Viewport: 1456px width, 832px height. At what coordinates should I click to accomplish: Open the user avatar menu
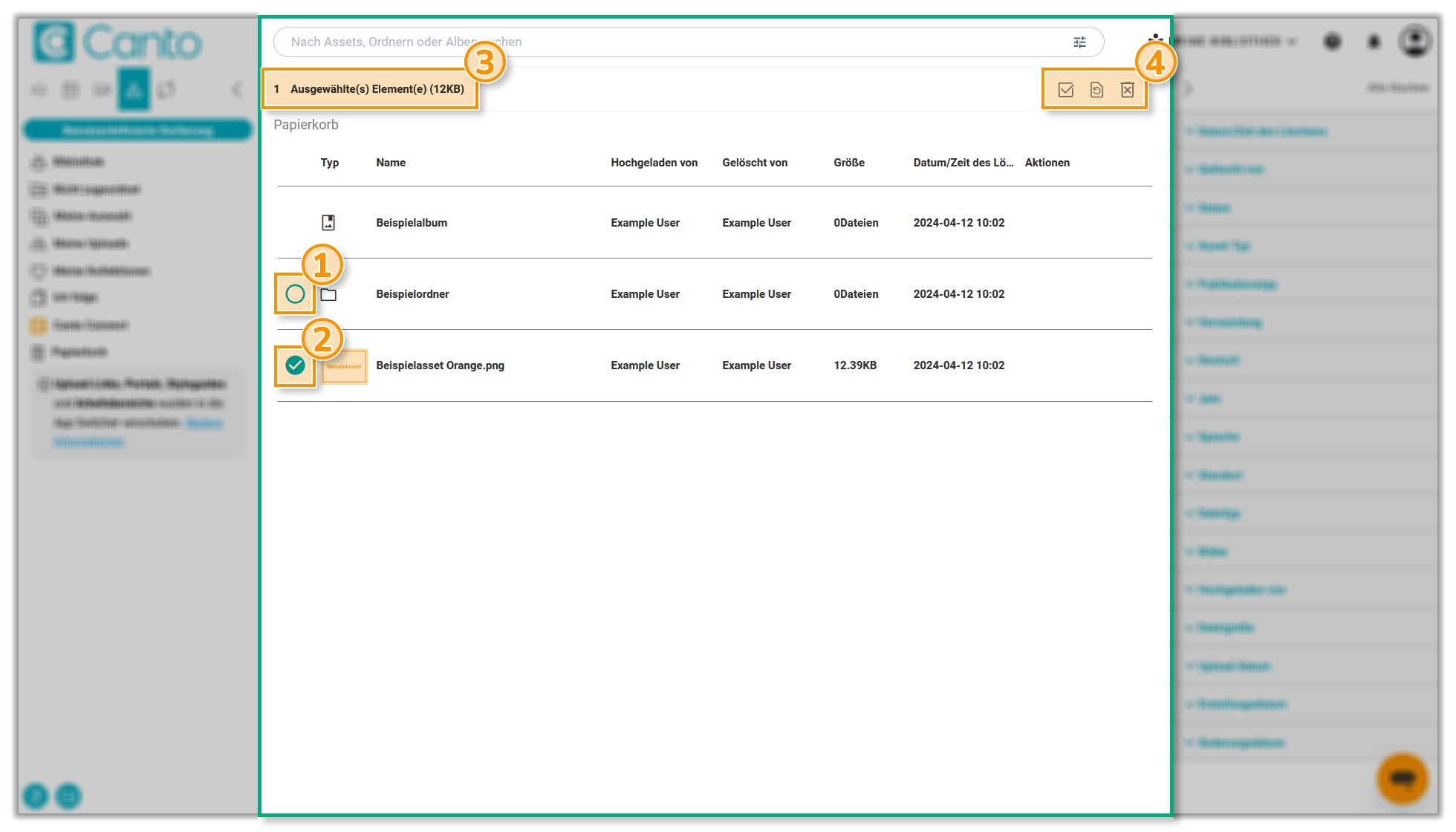pyautogui.click(x=1415, y=41)
